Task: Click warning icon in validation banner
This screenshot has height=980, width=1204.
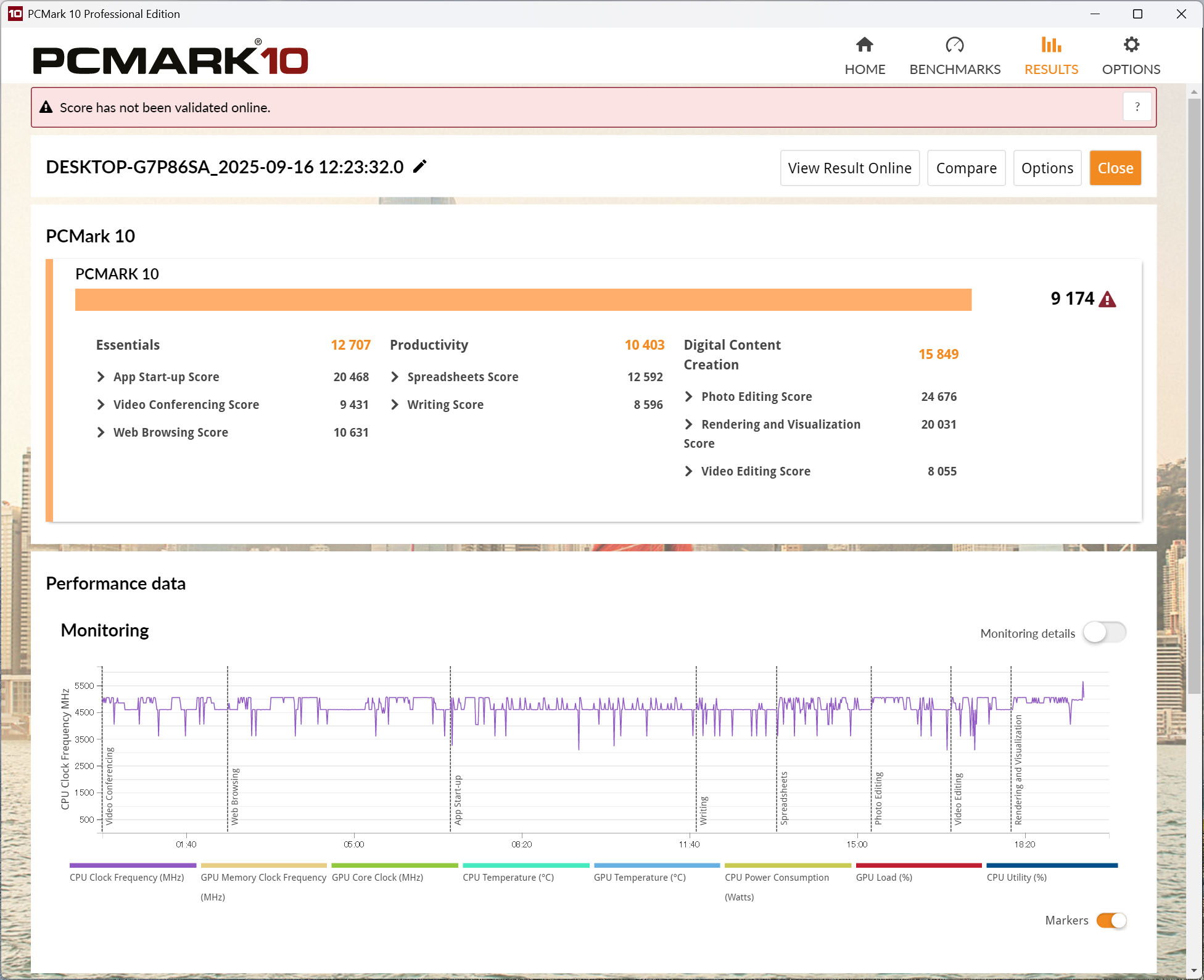Action: (x=46, y=107)
